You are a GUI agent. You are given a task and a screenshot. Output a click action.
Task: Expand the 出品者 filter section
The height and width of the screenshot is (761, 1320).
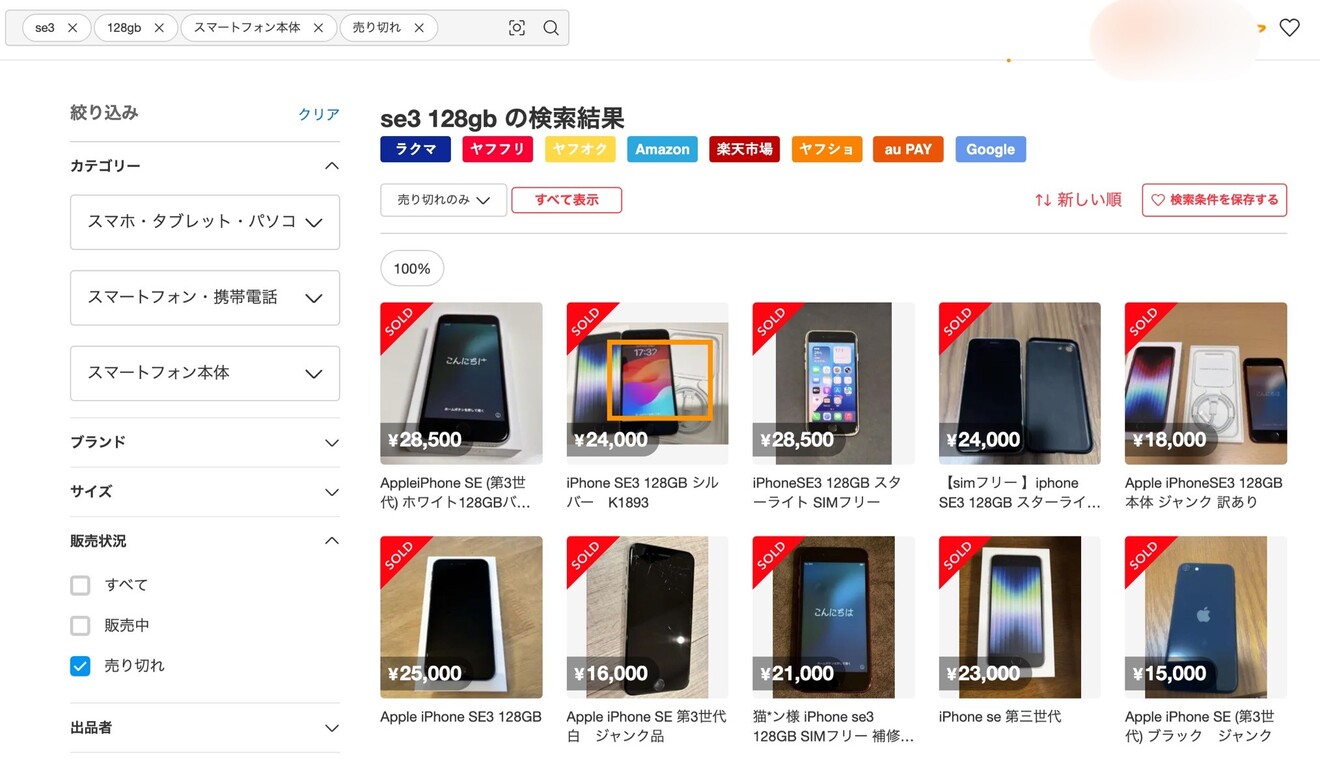[x=205, y=728]
